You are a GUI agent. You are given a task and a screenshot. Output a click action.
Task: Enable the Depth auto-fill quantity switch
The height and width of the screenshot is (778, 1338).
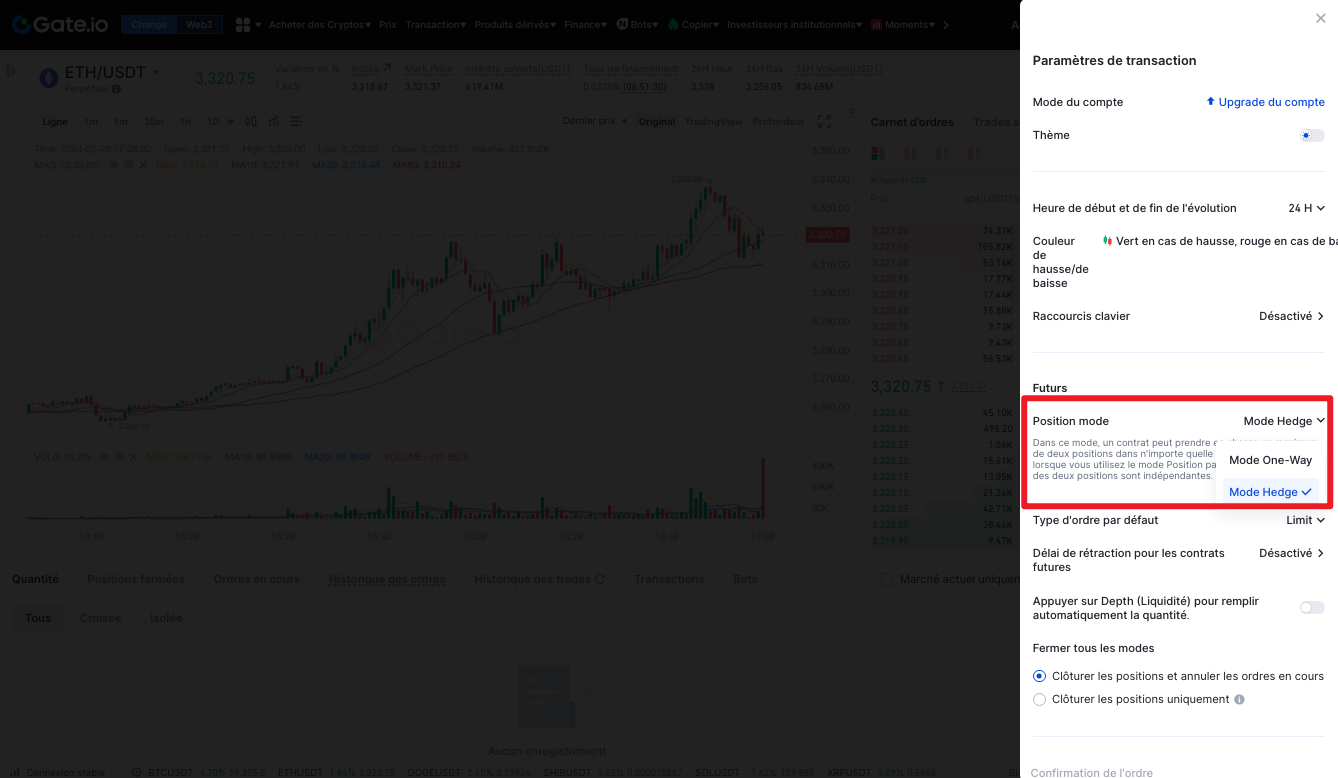point(1311,608)
